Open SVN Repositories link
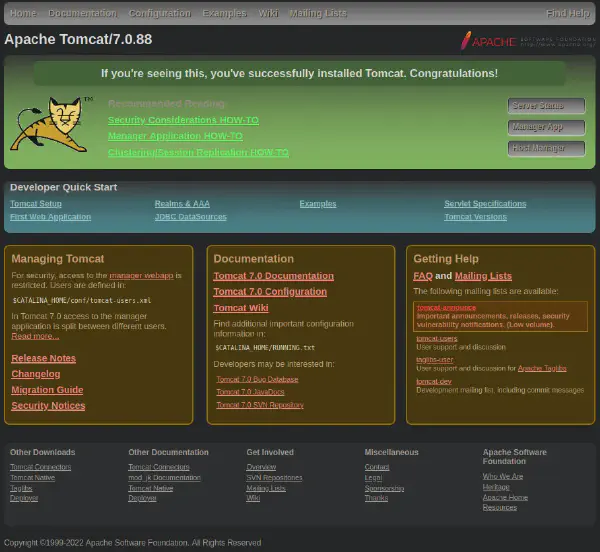600x552 pixels. [x=274, y=478]
